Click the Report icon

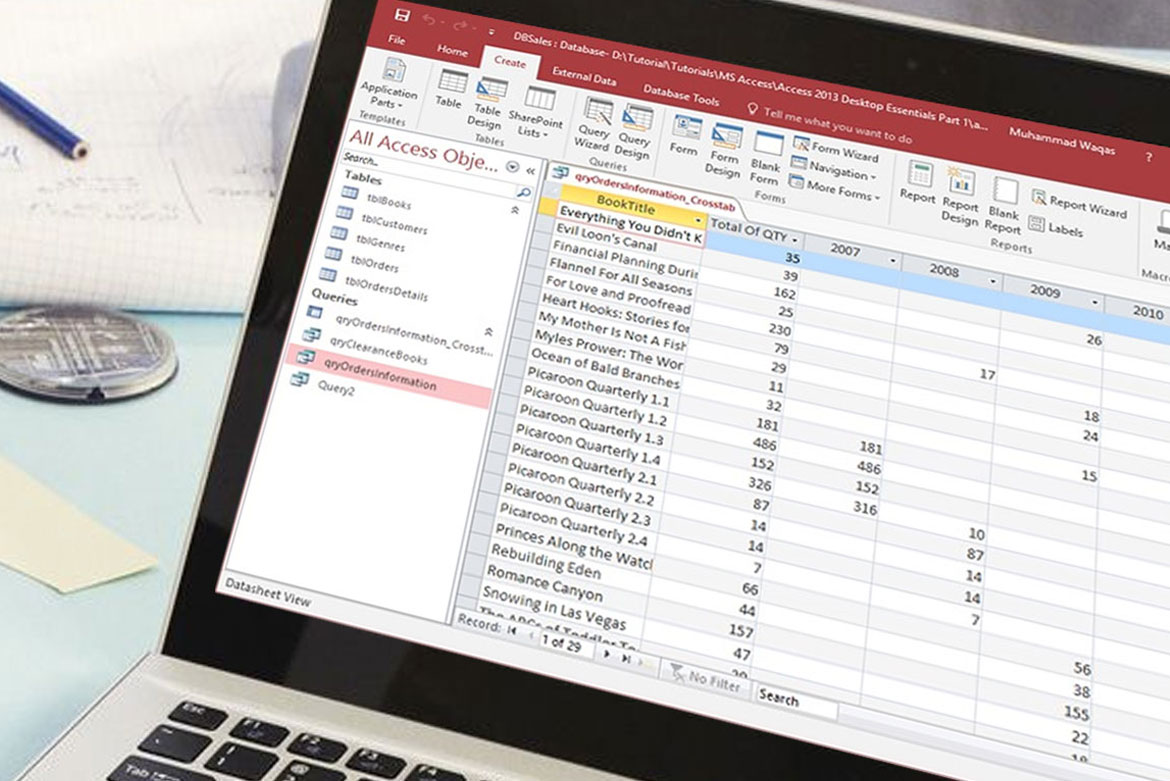[x=919, y=181]
